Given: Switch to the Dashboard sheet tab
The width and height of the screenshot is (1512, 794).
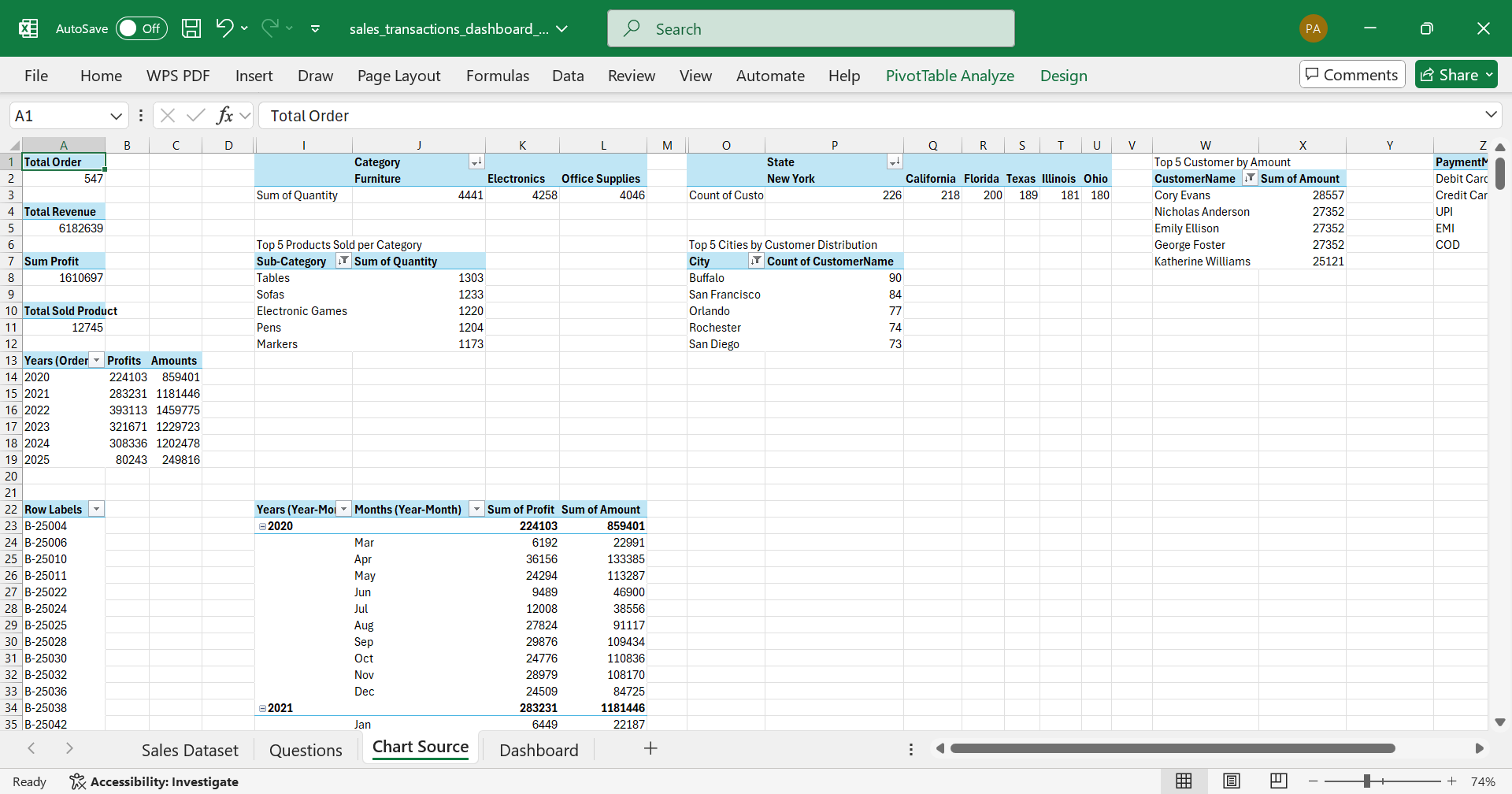Looking at the screenshot, I should (x=539, y=750).
